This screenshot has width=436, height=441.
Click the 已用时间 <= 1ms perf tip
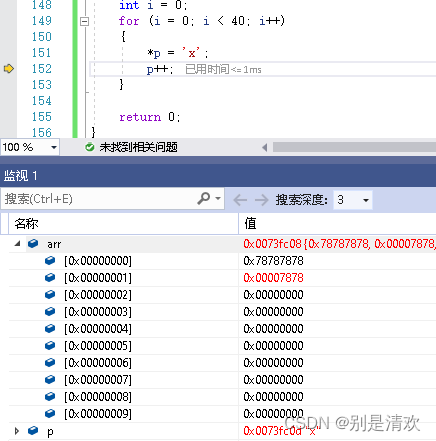(x=223, y=70)
